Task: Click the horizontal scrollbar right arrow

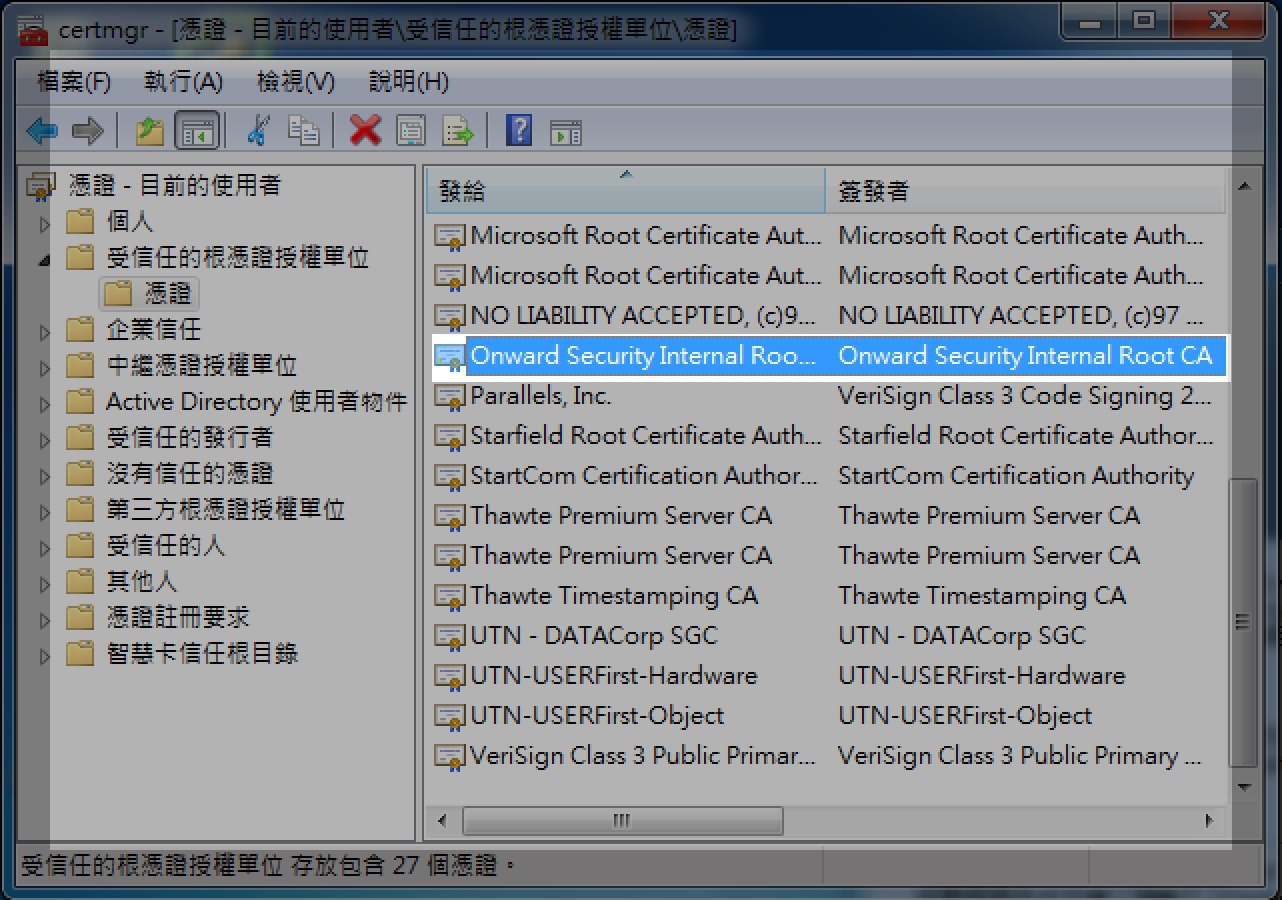Action: pos(1209,821)
